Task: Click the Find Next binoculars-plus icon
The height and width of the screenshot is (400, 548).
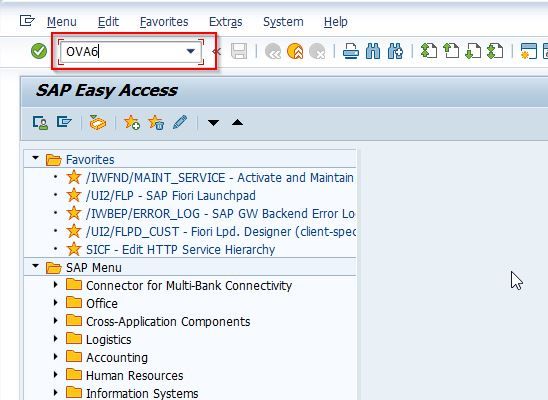Action: (x=395, y=51)
